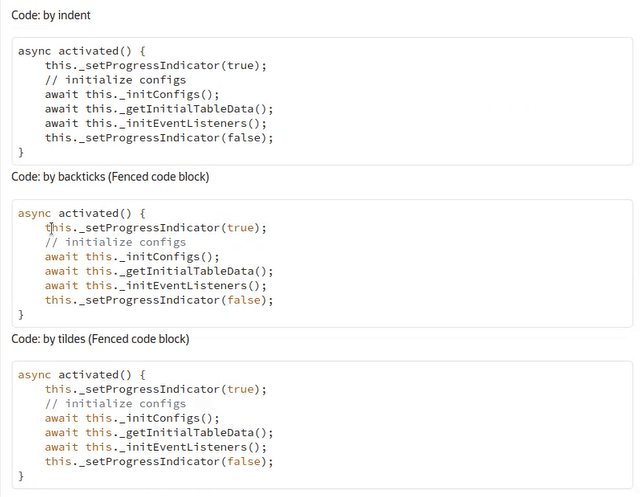Screen dimensions: 640x497
Task: Click the "true" literal in the tildes block
Action: tap(241, 389)
